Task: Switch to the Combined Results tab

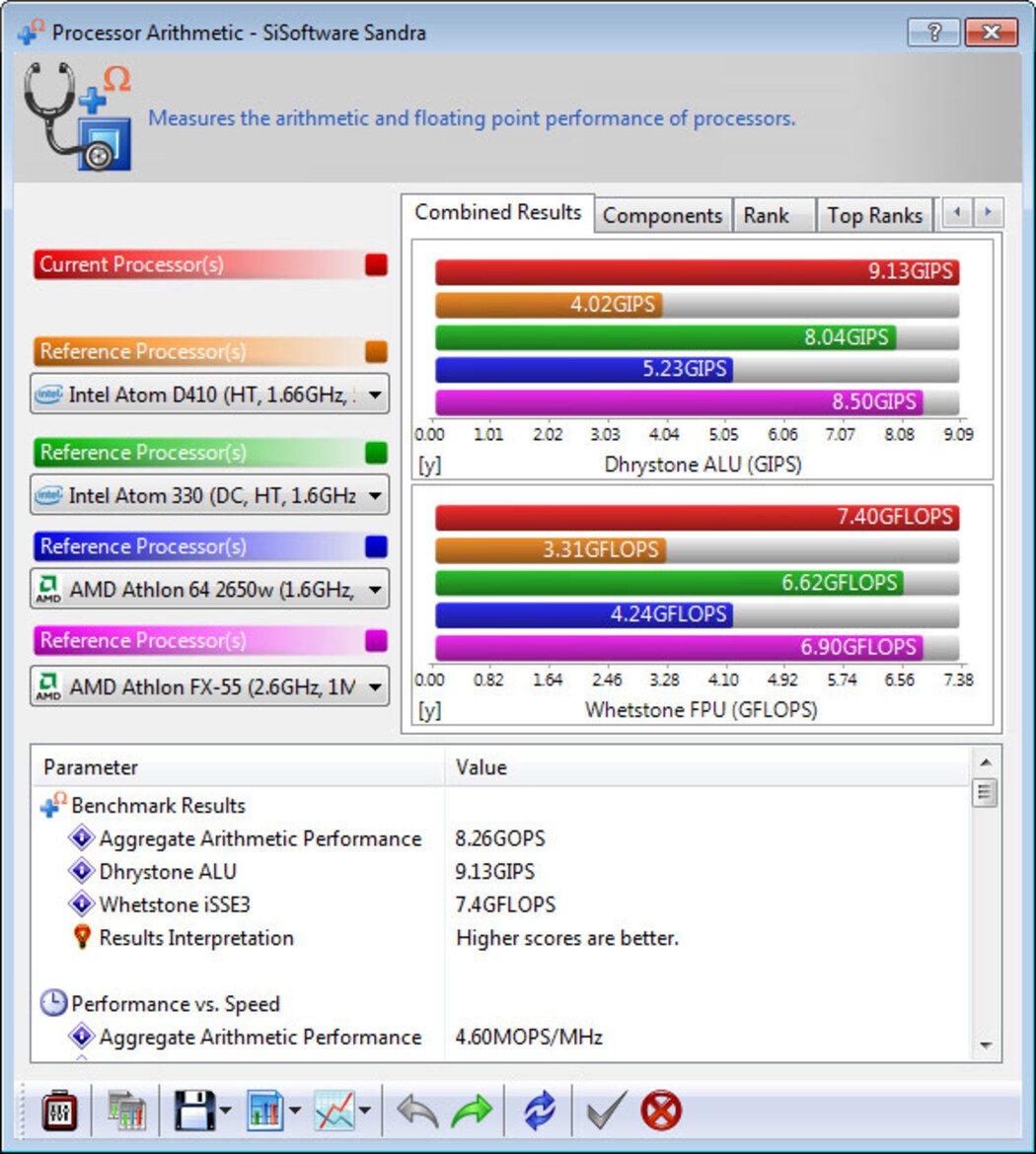Action: pyautogui.click(x=497, y=213)
